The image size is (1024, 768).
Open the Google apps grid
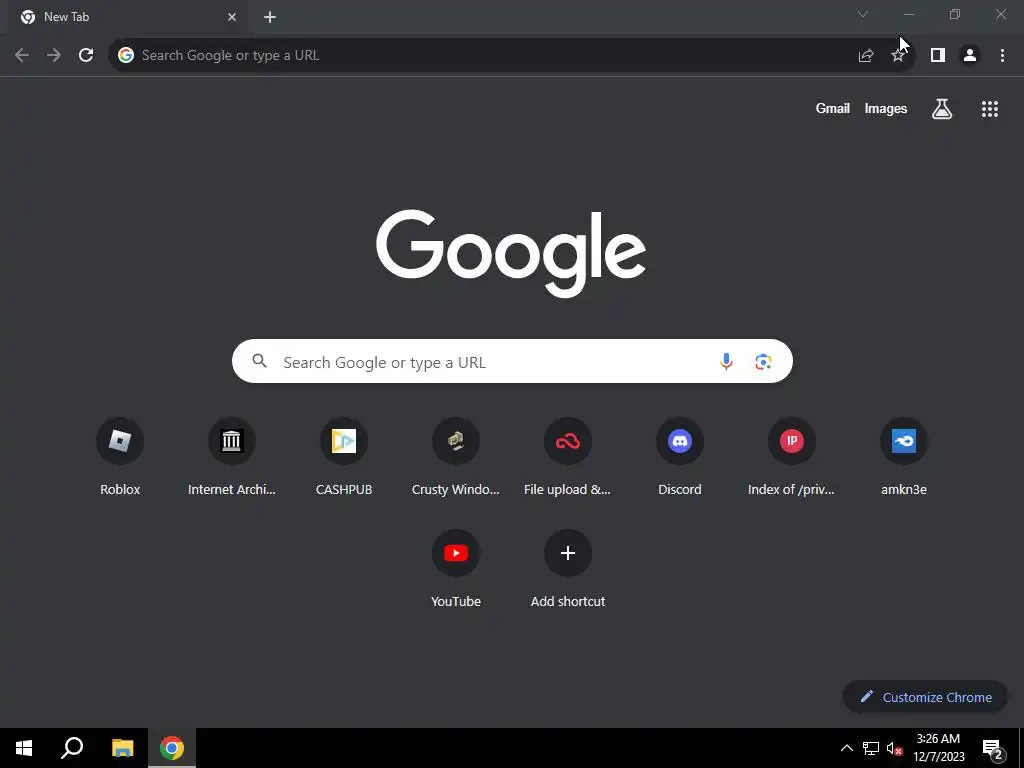(x=990, y=108)
